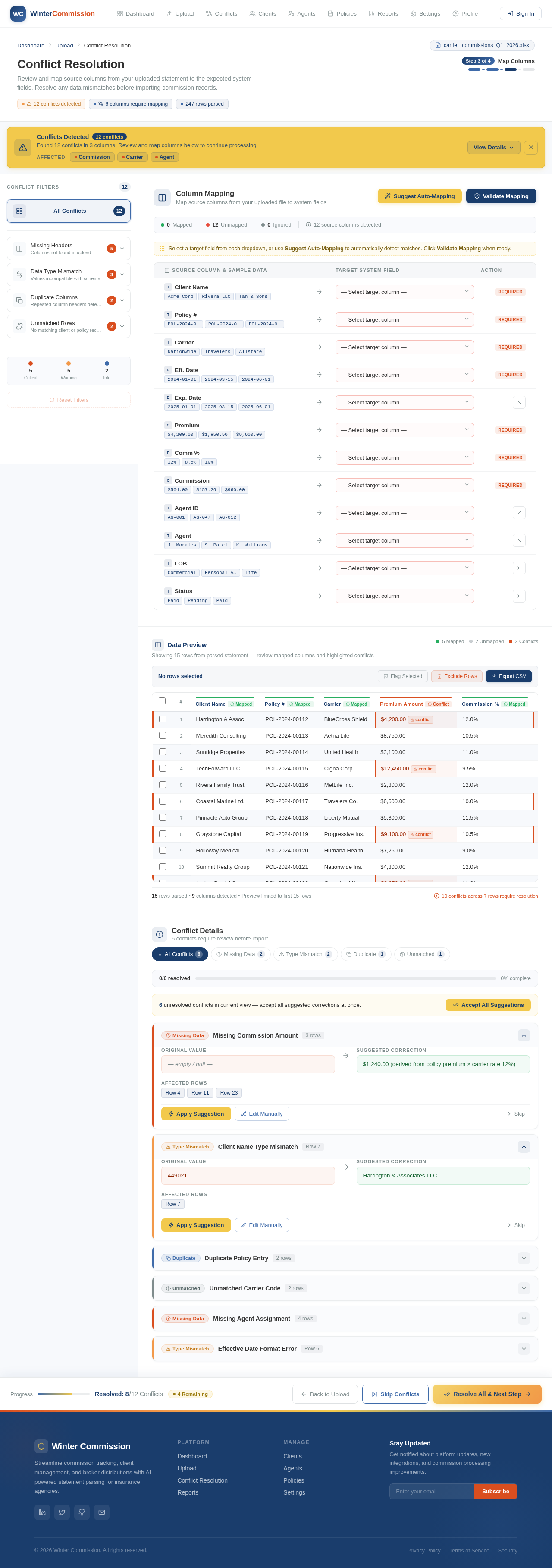
Task: Open the Conflicts nav item
Action: (221, 13)
